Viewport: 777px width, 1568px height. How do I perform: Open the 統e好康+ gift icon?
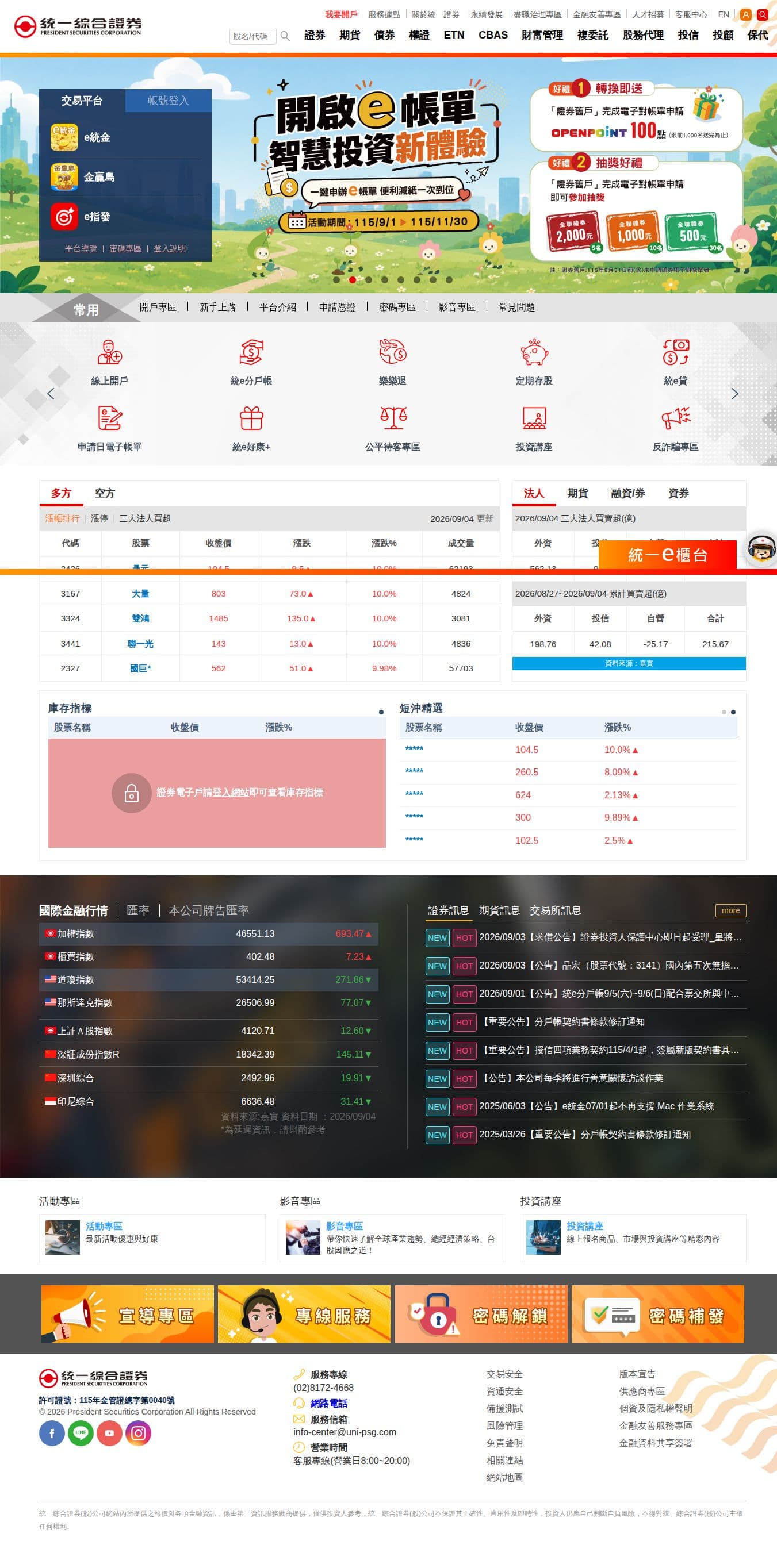pos(251,418)
